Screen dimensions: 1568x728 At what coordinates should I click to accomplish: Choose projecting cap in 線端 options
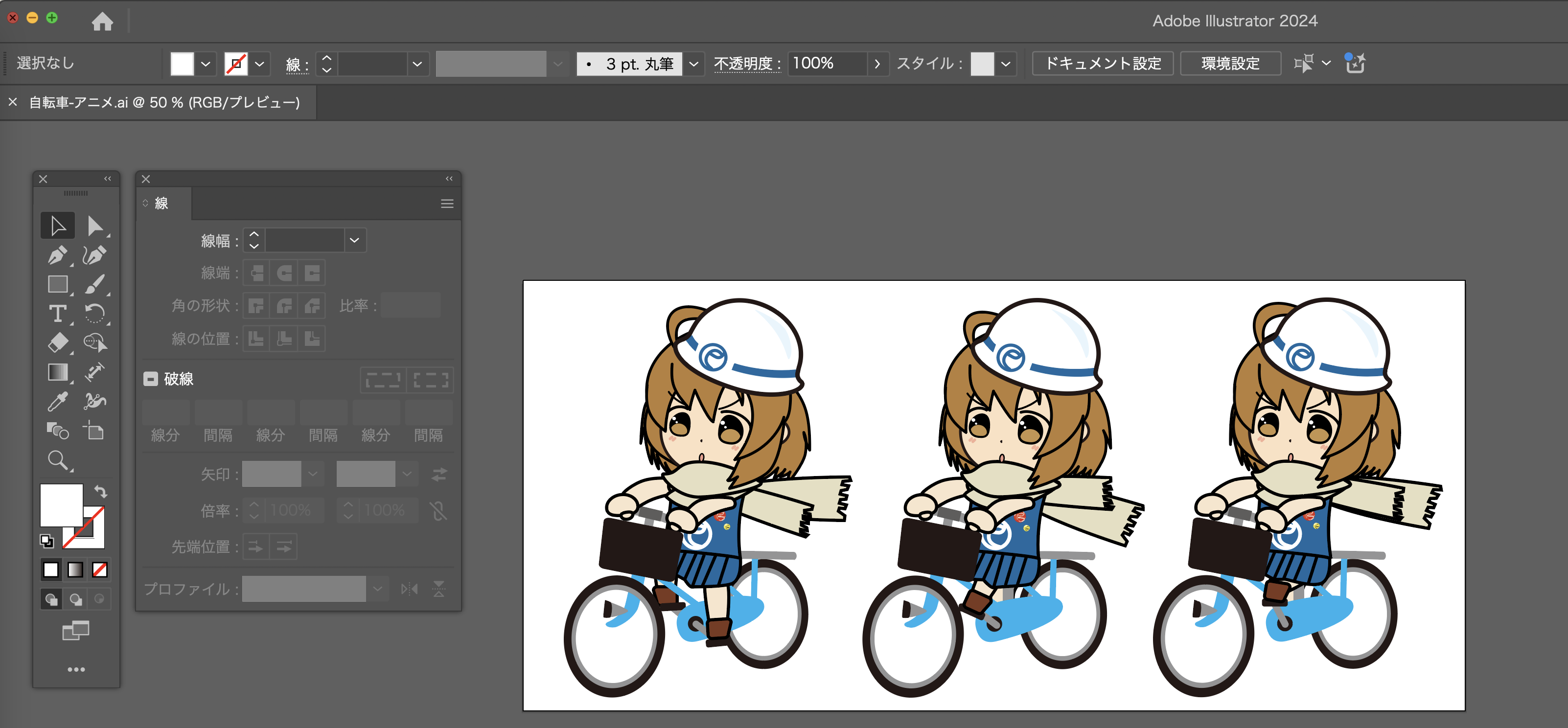click(312, 273)
